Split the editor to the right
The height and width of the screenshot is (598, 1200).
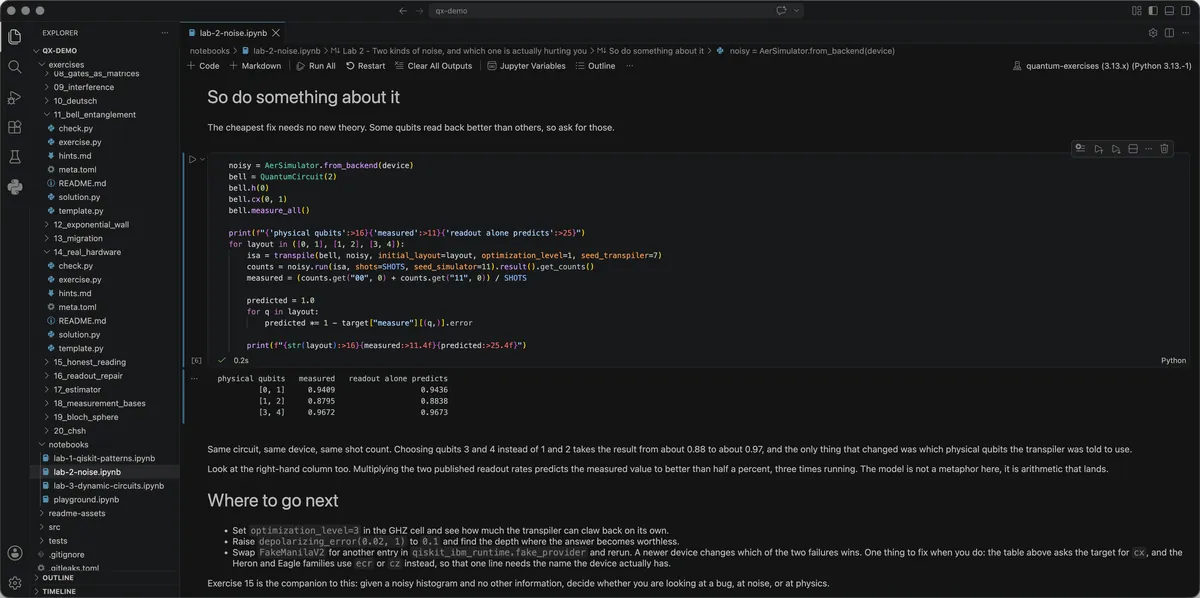(1168, 32)
